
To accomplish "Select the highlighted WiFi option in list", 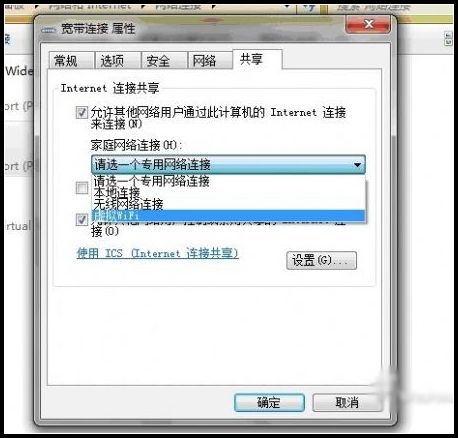I will coord(229,216).
